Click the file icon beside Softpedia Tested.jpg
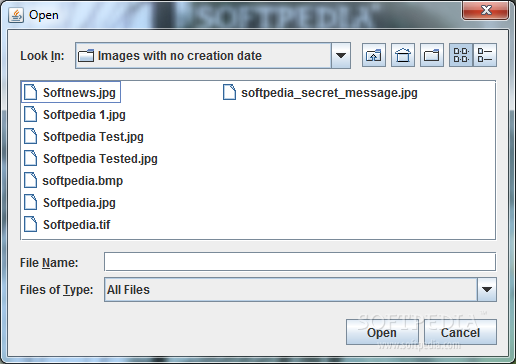Screen dimensions: 516x364 pos(31,158)
